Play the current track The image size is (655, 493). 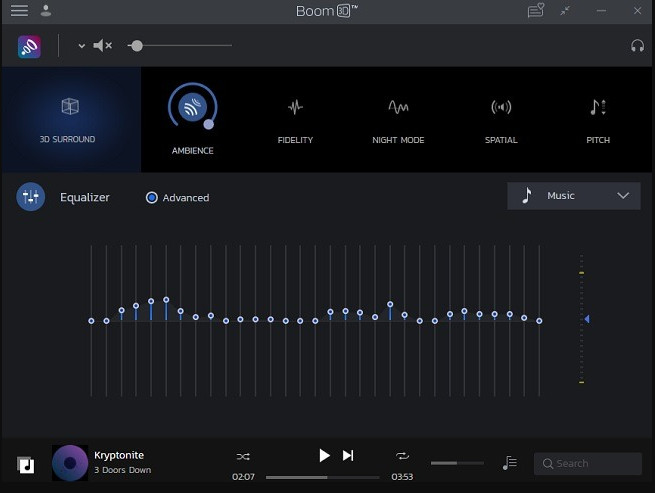323,455
